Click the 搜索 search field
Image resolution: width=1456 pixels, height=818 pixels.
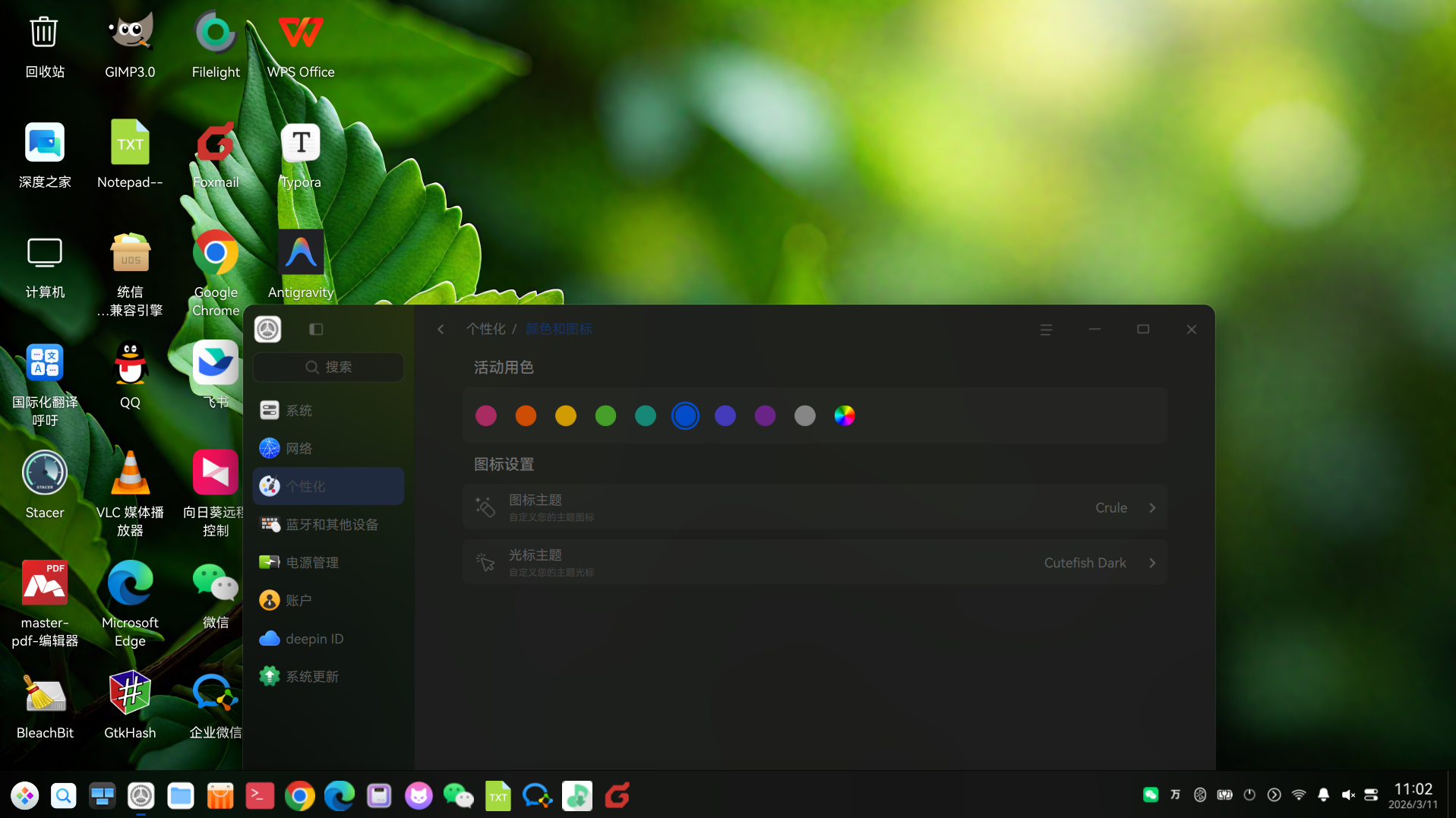click(328, 367)
